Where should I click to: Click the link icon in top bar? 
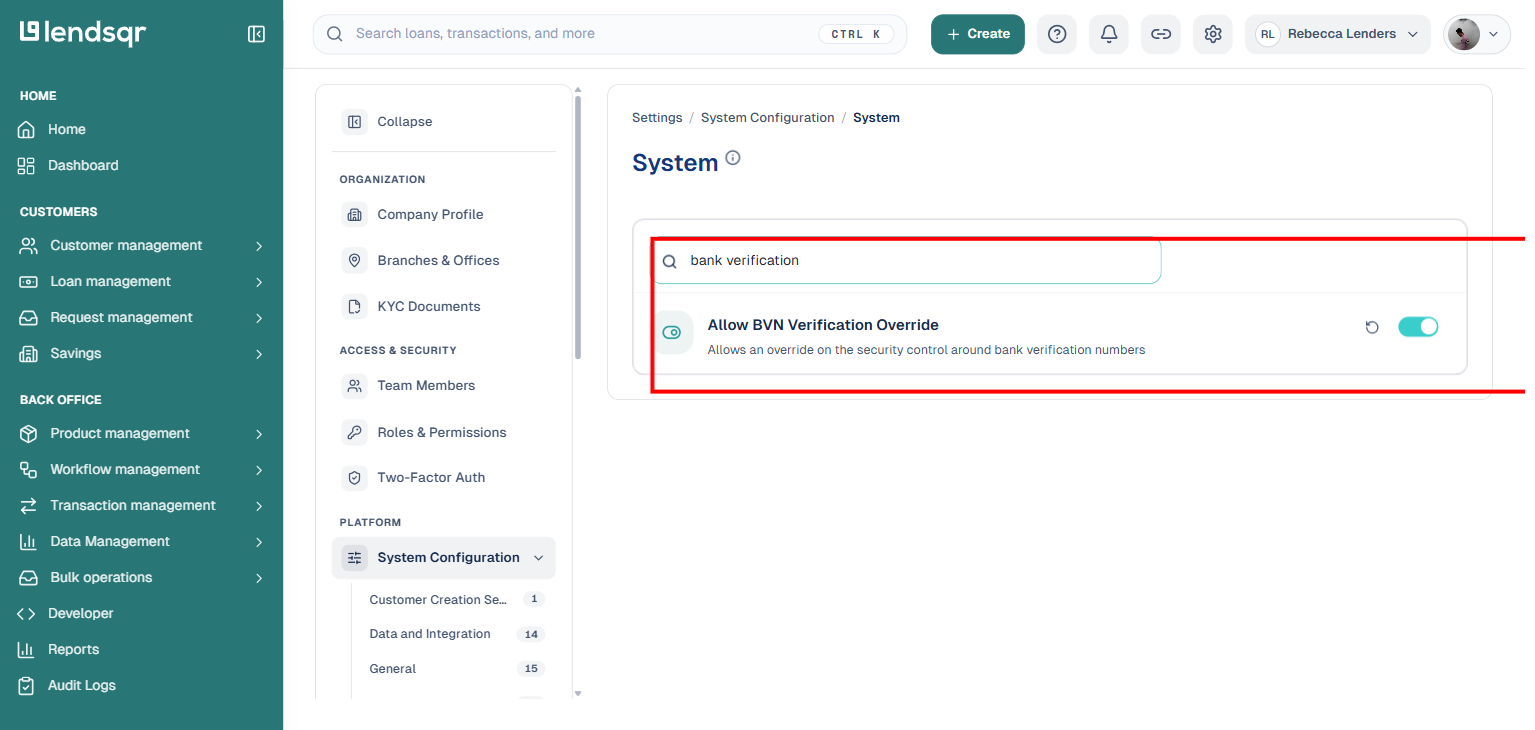click(x=1161, y=34)
